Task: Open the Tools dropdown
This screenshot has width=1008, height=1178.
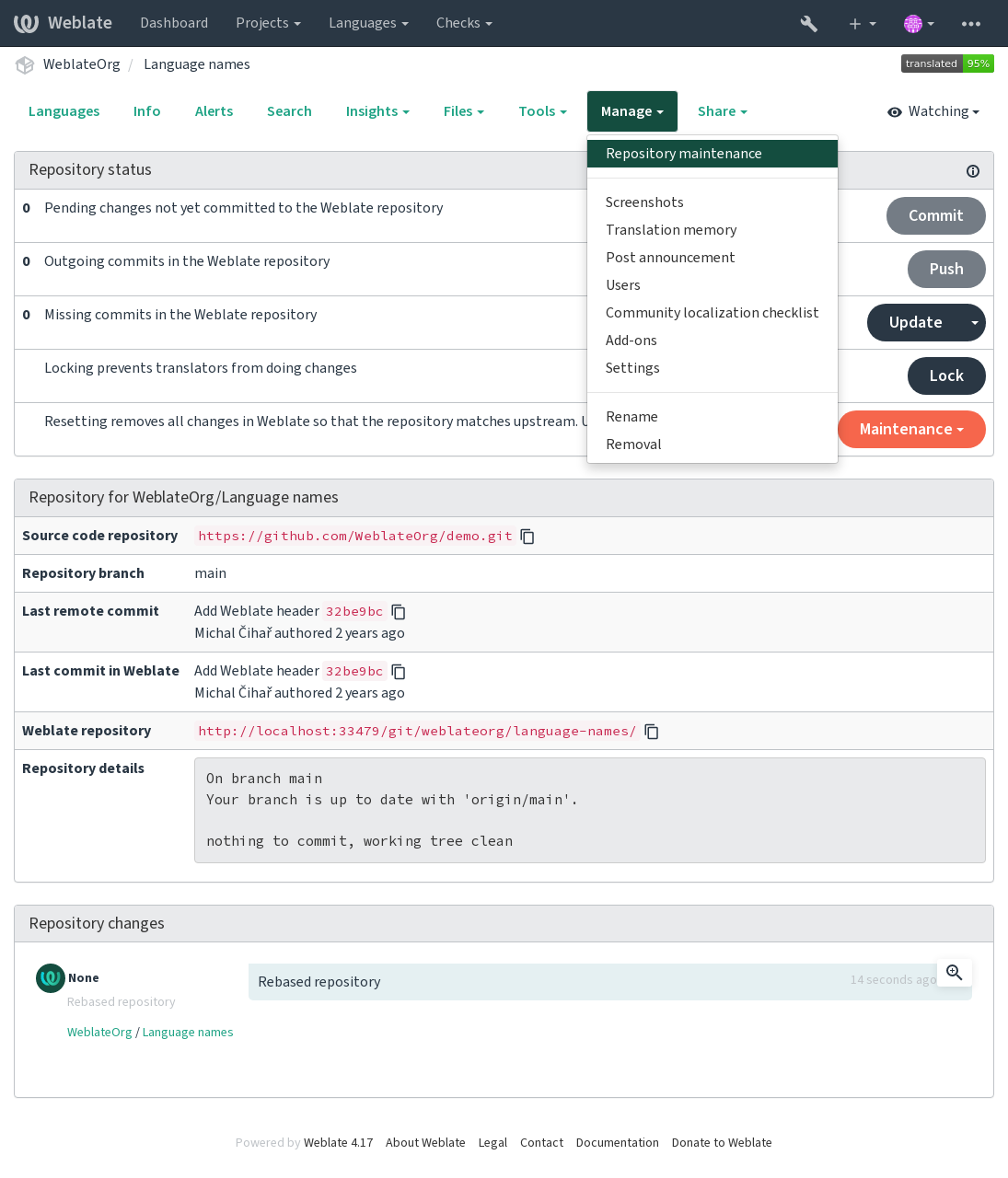Action: (x=542, y=111)
